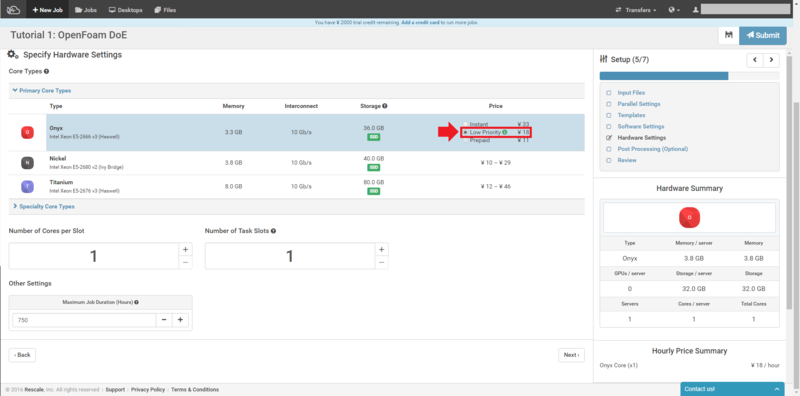Open the Templates setup step
This screenshot has height=396, width=800.
pos(631,115)
